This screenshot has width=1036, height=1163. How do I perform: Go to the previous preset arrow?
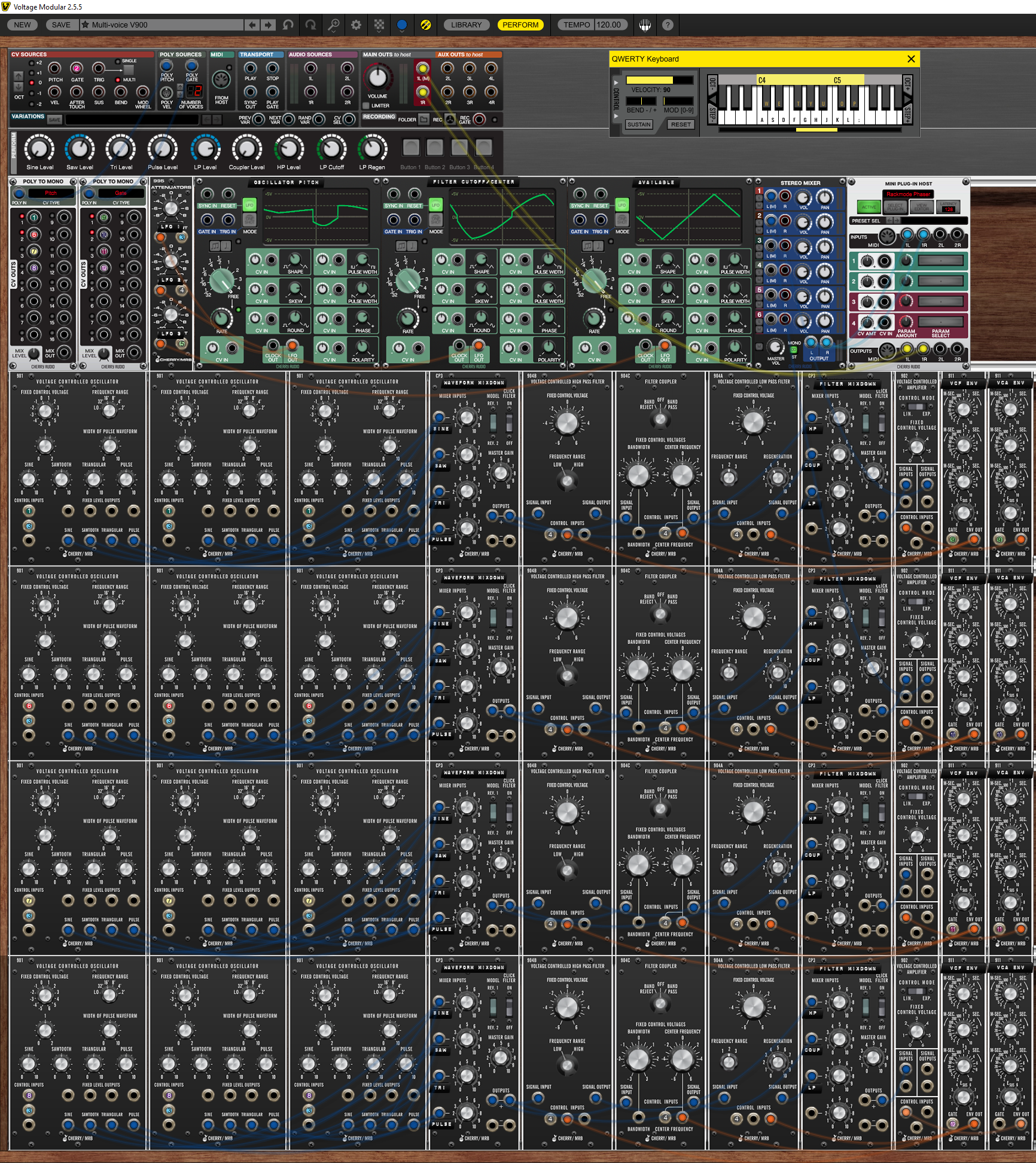tap(252, 25)
